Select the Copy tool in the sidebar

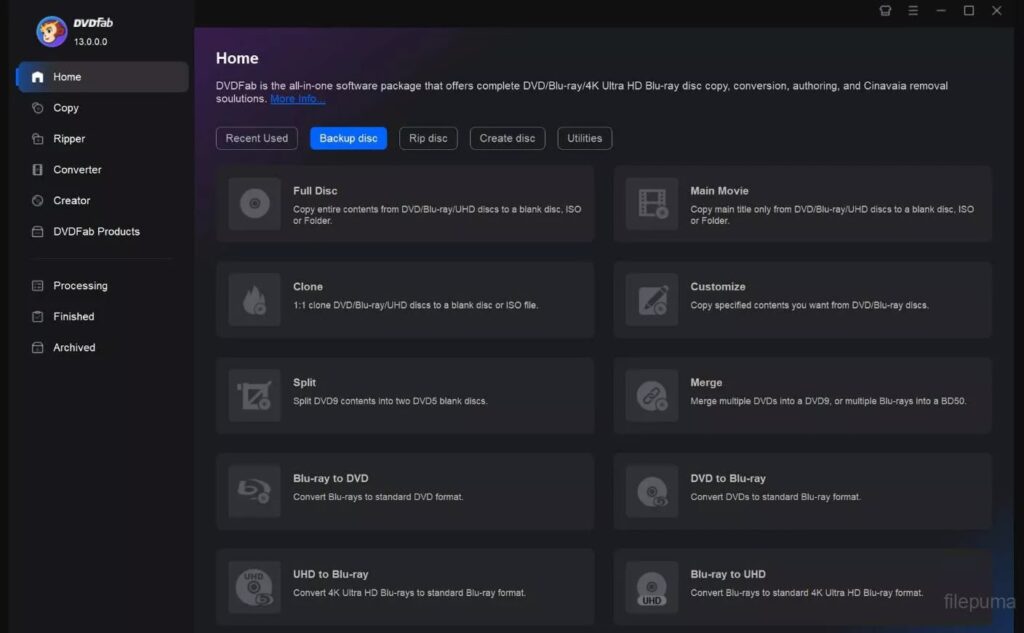(x=66, y=107)
